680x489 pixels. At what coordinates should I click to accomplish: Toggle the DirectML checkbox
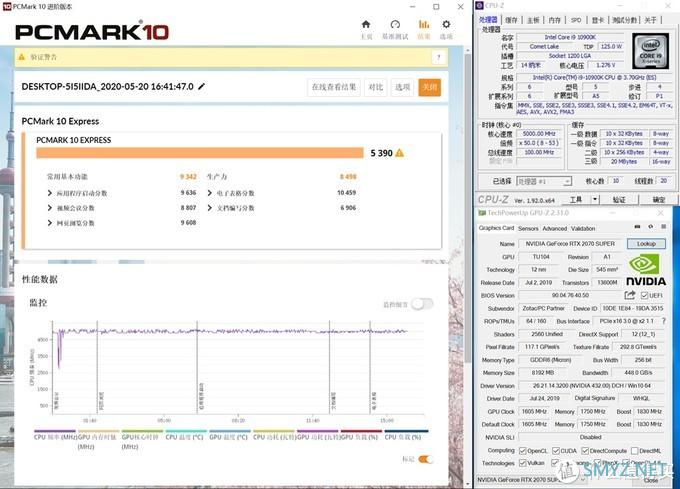point(634,450)
